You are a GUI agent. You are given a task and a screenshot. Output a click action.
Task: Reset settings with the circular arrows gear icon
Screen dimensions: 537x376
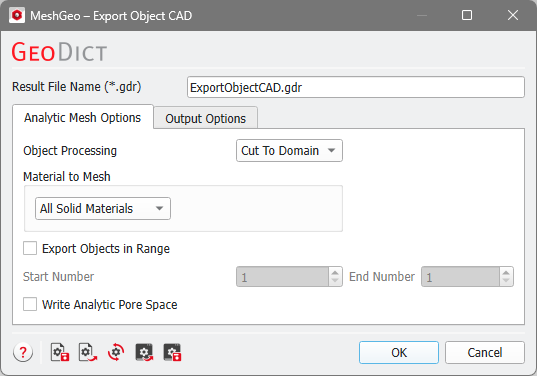click(x=116, y=352)
